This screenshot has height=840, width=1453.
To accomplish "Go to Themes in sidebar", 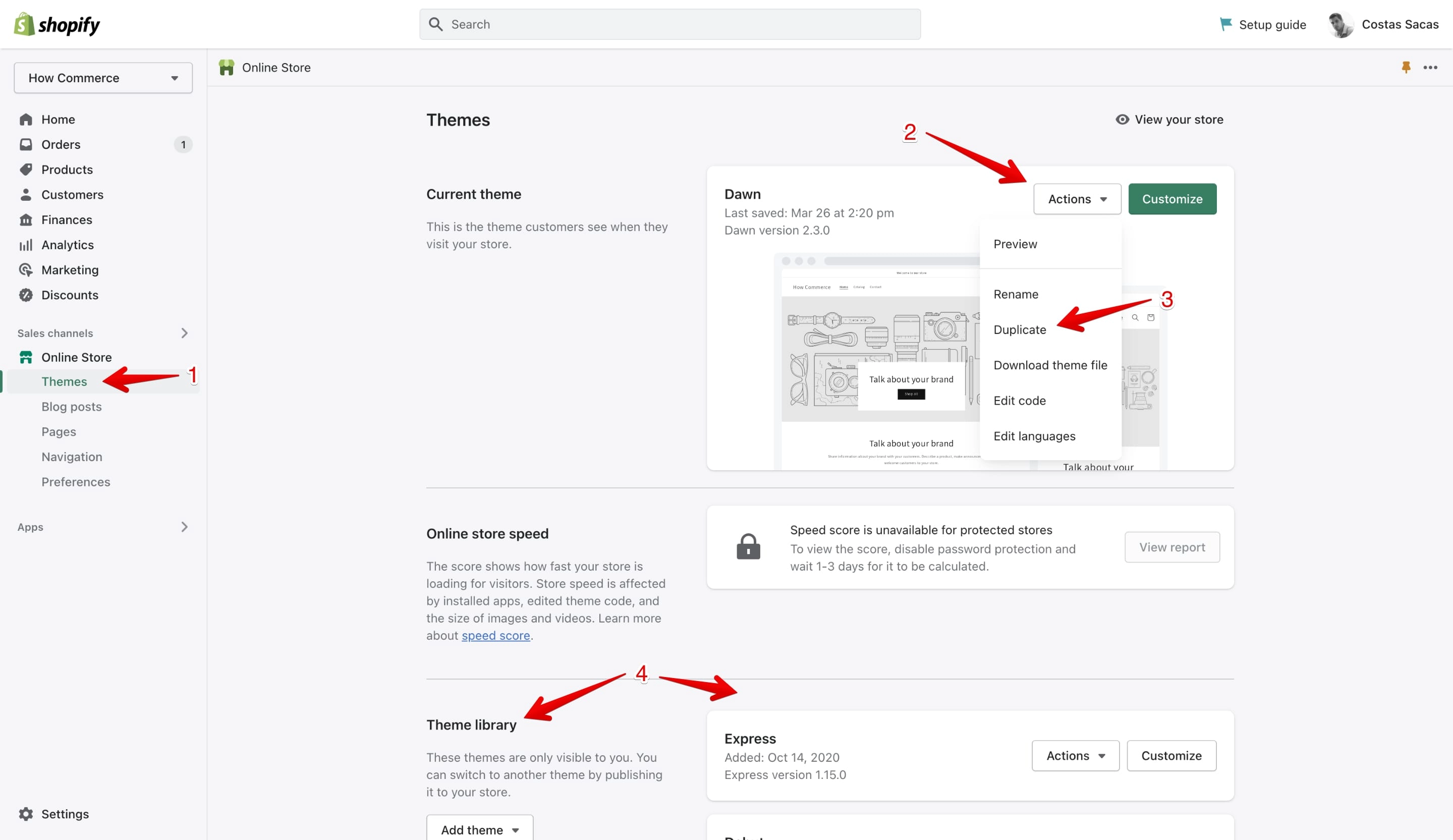I will tap(64, 381).
